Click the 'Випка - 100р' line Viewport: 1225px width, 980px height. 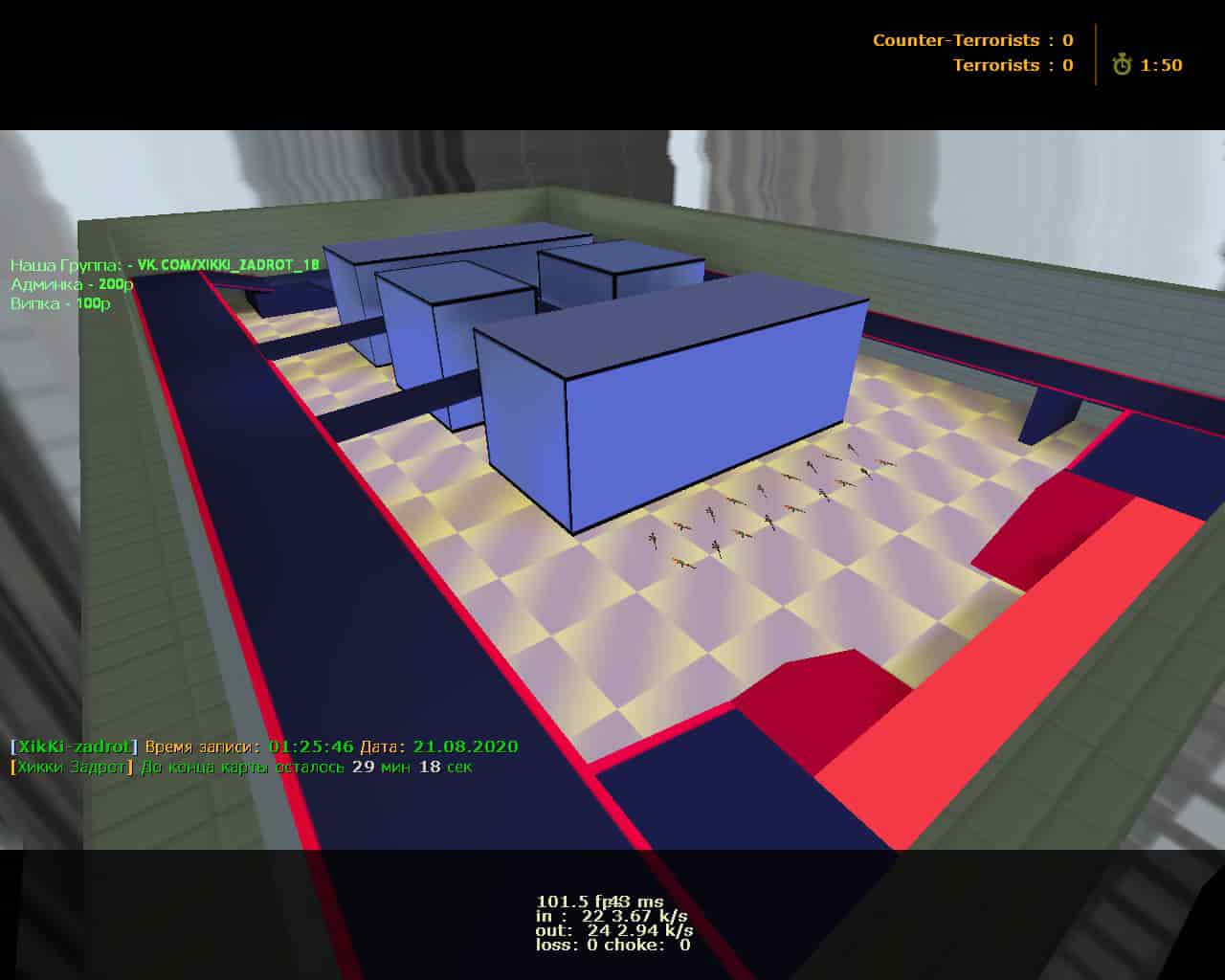coord(60,303)
